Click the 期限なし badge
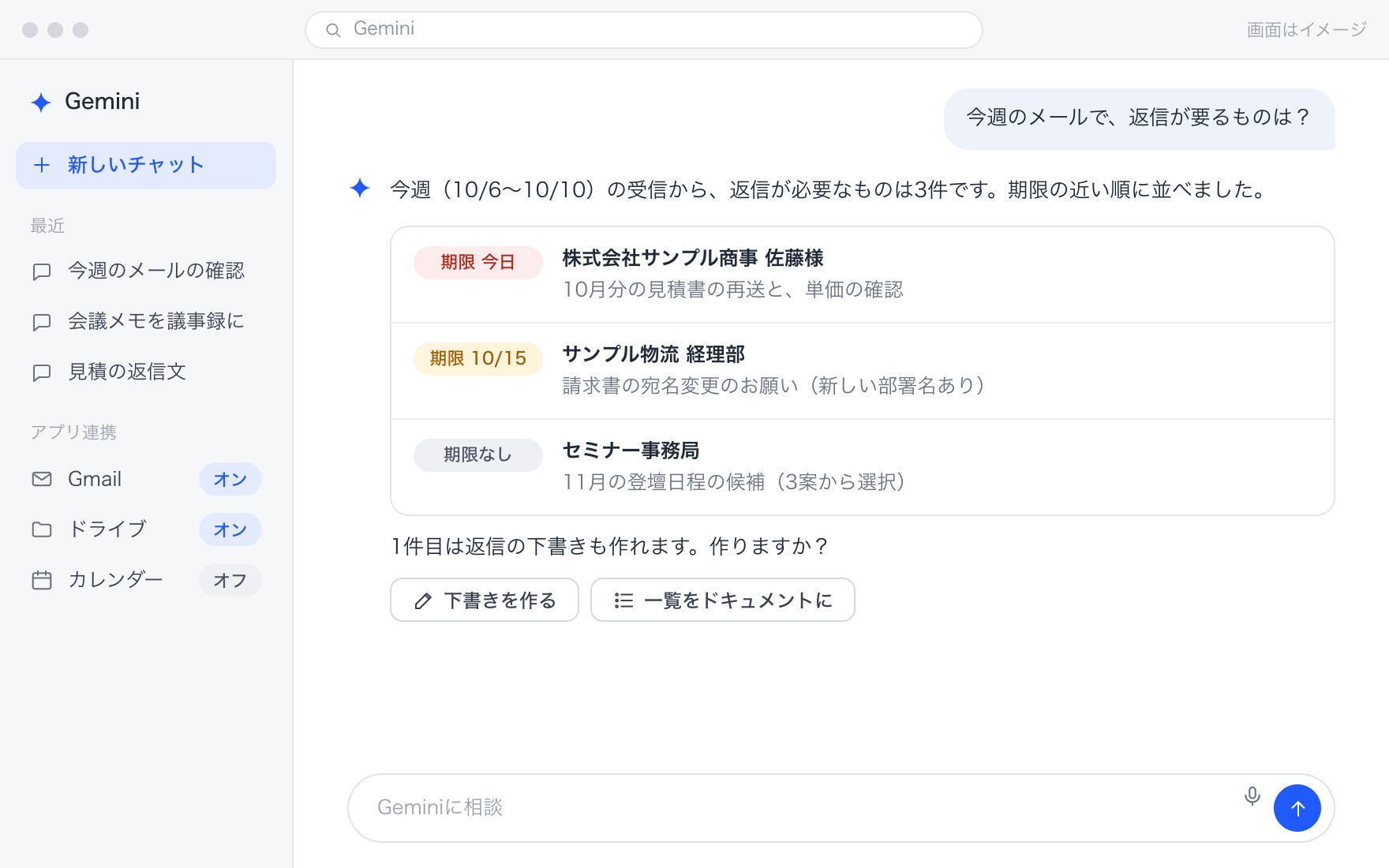Screen dimensions: 1389x868 478,455
